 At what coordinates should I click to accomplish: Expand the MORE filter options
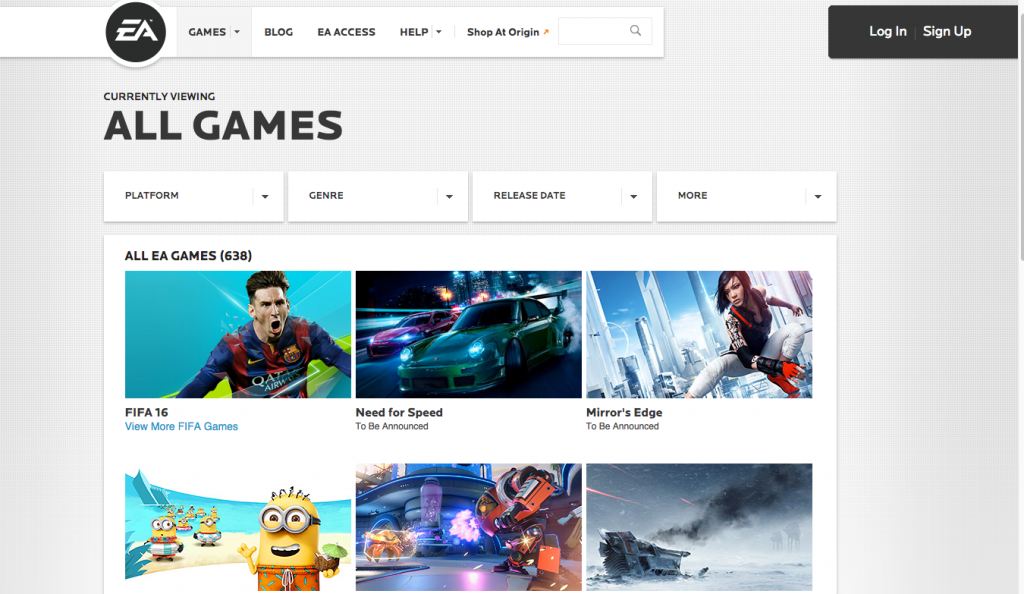pyautogui.click(x=746, y=196)
